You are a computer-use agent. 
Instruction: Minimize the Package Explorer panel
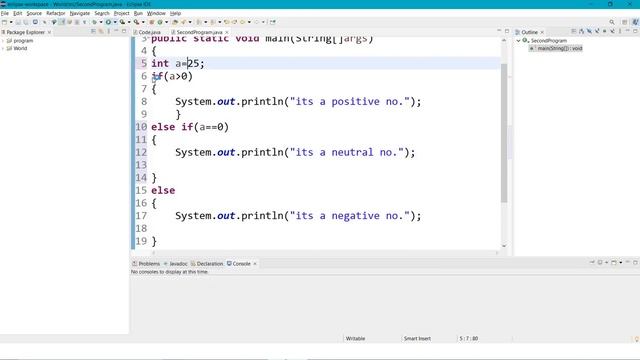click(116, 31)
